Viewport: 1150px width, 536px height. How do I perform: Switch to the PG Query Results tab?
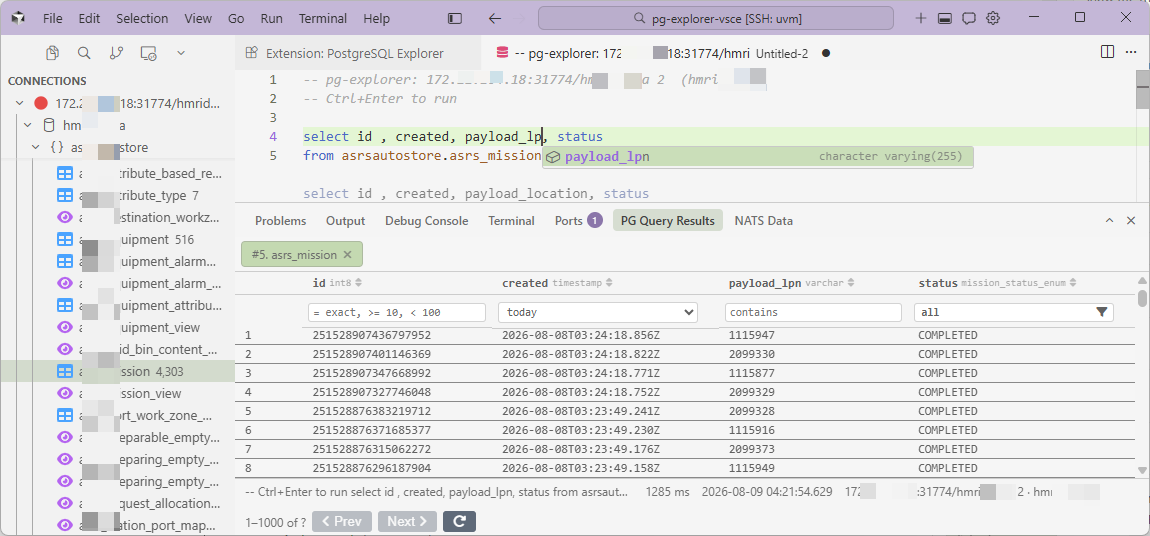[x=667, y=221]
